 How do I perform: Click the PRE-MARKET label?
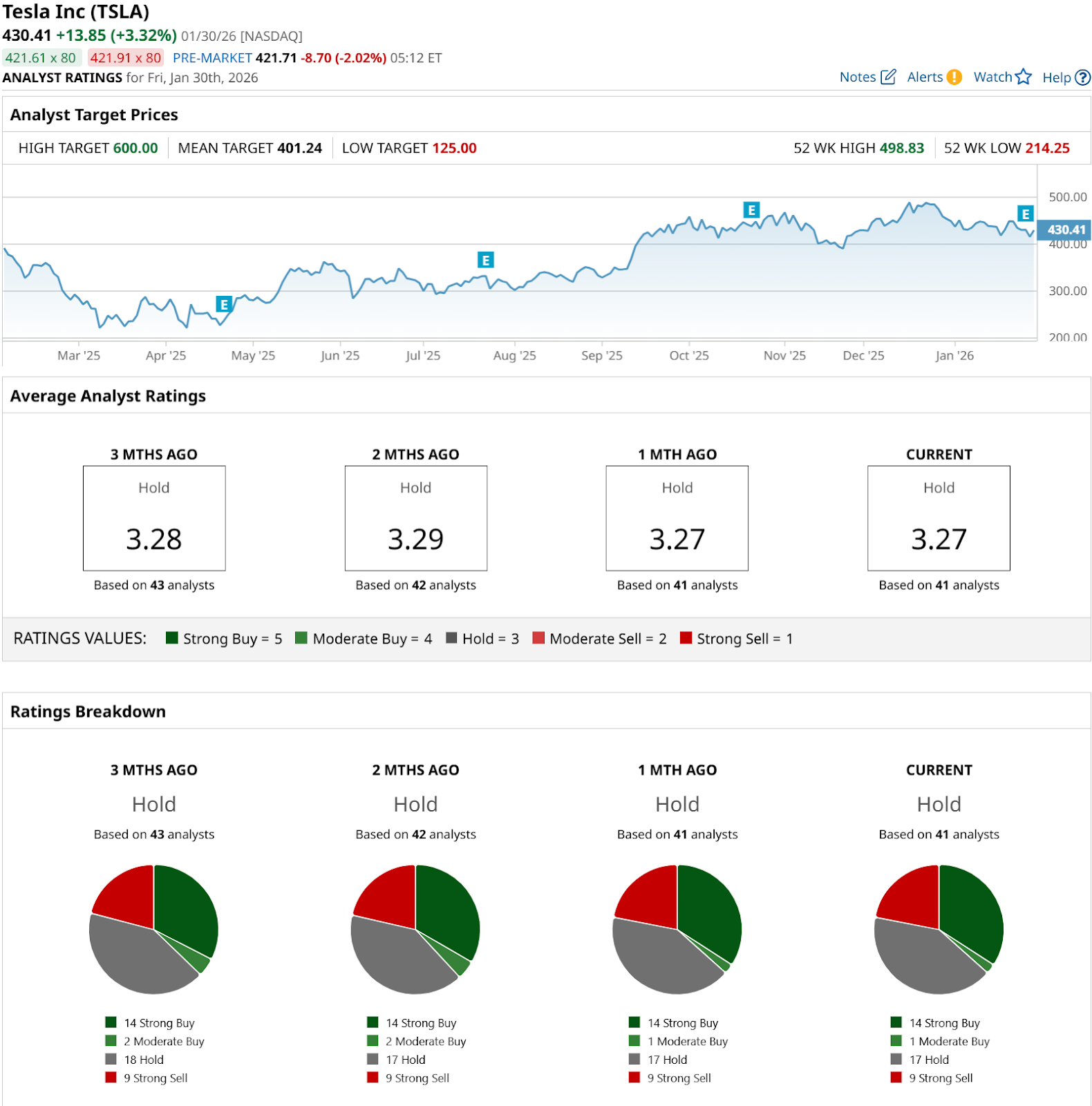[212, 58]
